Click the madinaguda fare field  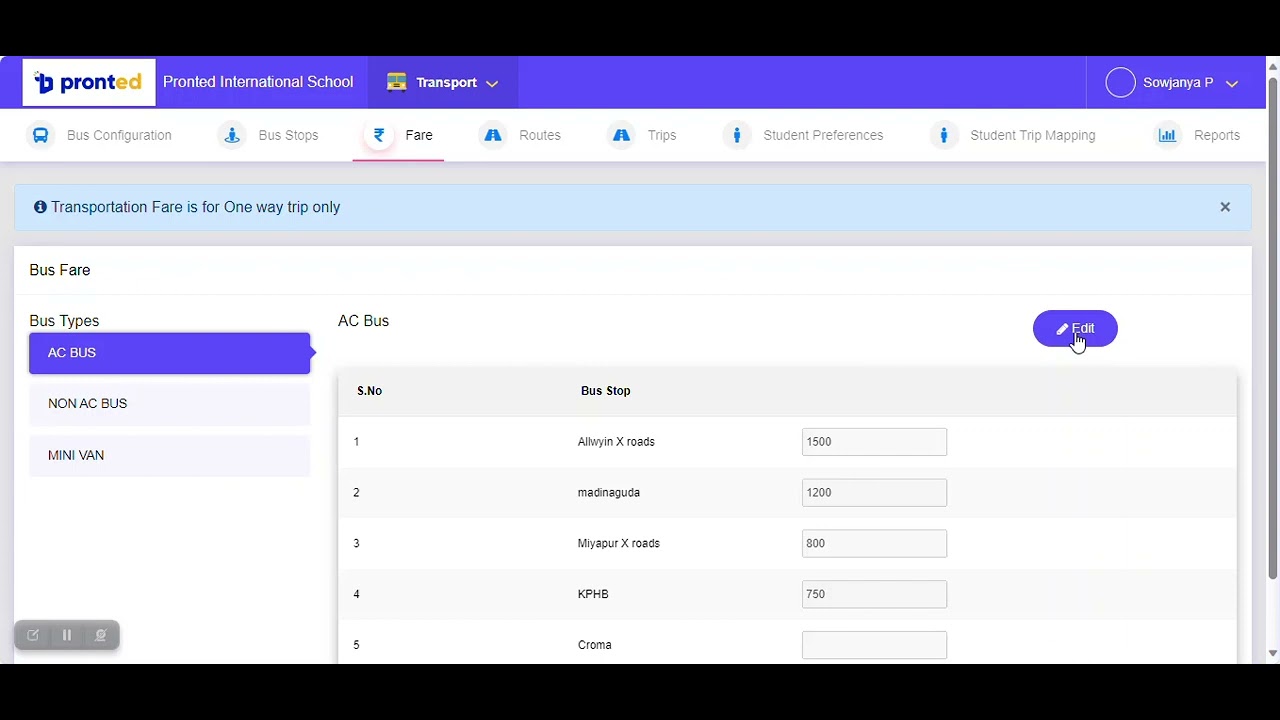[874, 493]
